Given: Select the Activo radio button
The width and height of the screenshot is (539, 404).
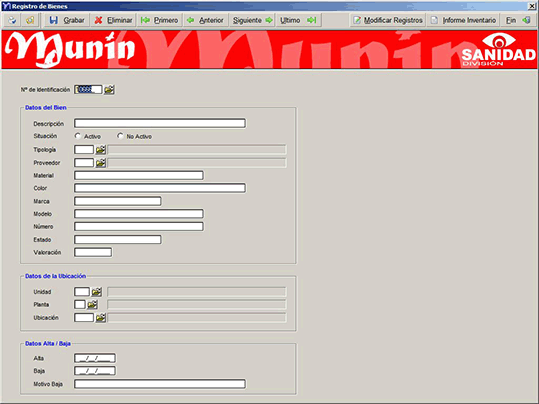Looking at the screenshot, I should 78,136.
